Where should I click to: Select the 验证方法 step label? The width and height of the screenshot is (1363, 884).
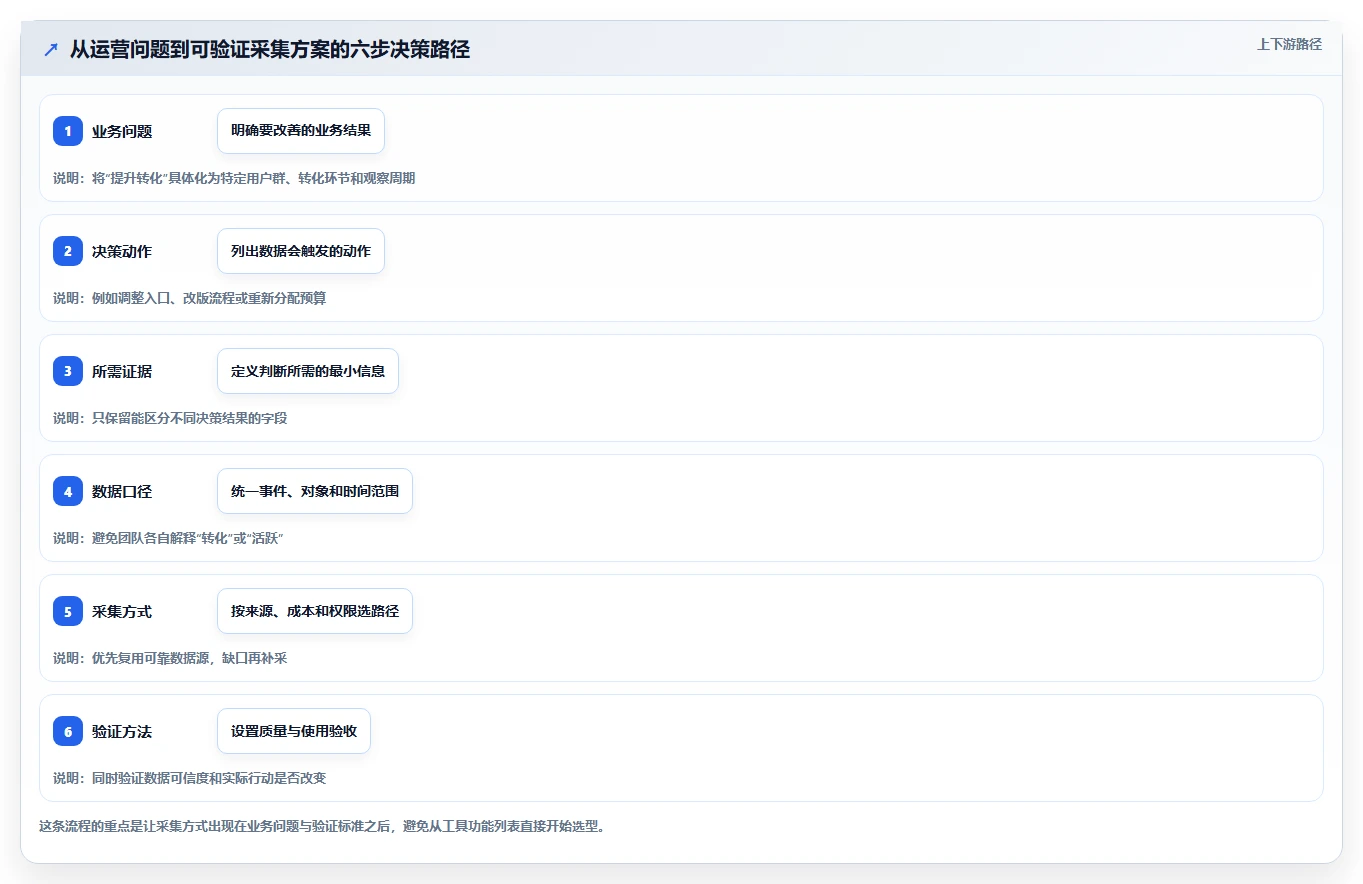122,731
